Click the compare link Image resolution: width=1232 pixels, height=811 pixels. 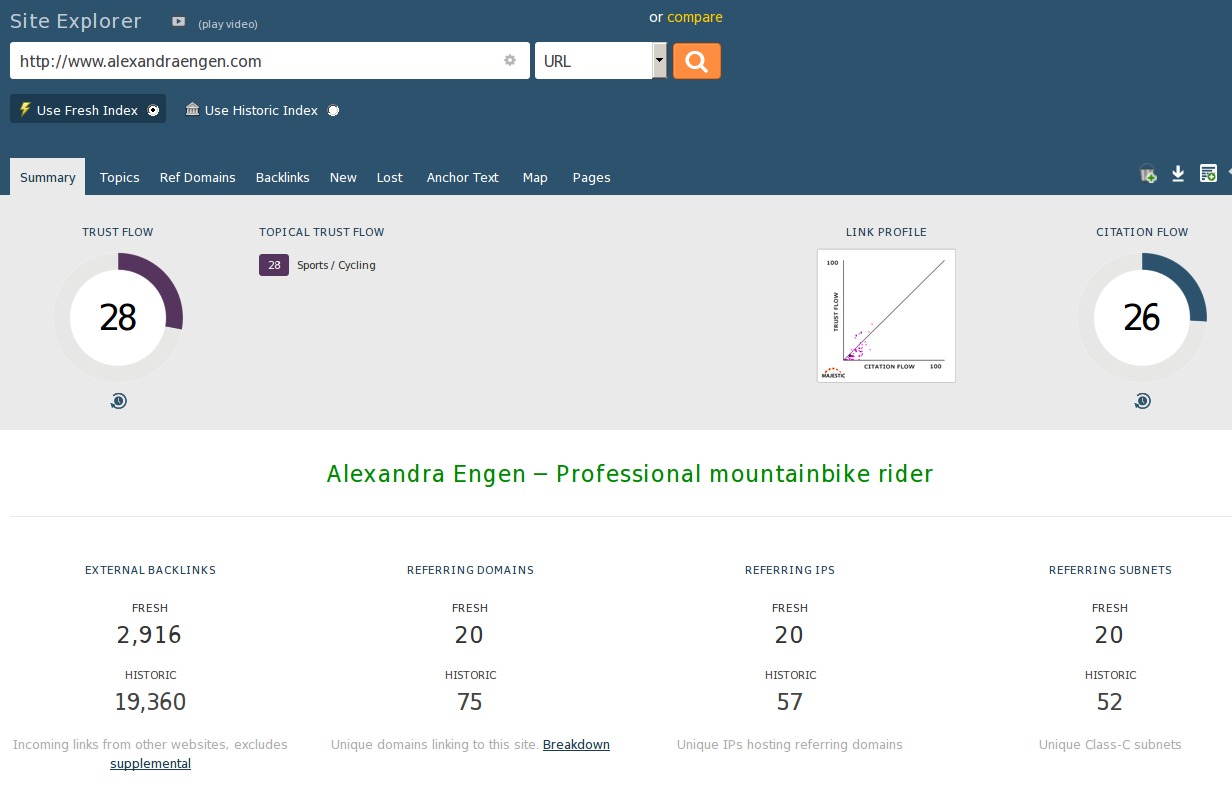pyautogui.click(x=695, y=17)
